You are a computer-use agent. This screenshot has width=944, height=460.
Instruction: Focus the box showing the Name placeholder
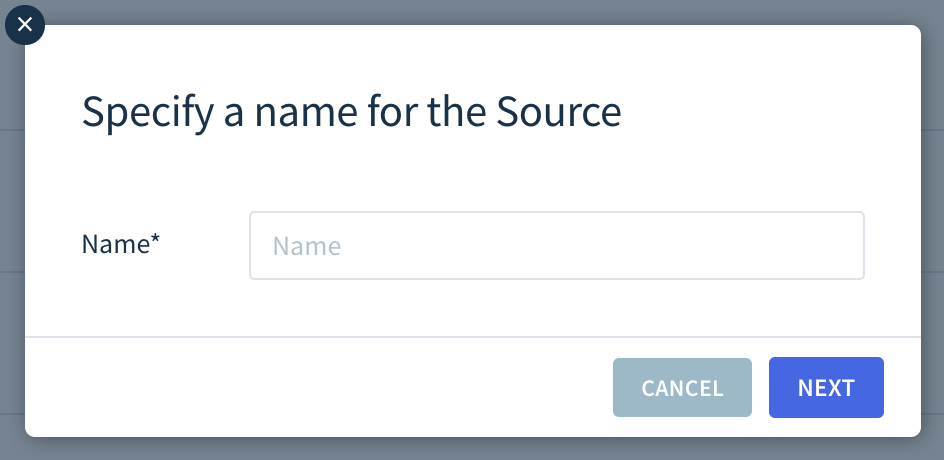coord(557,246)
